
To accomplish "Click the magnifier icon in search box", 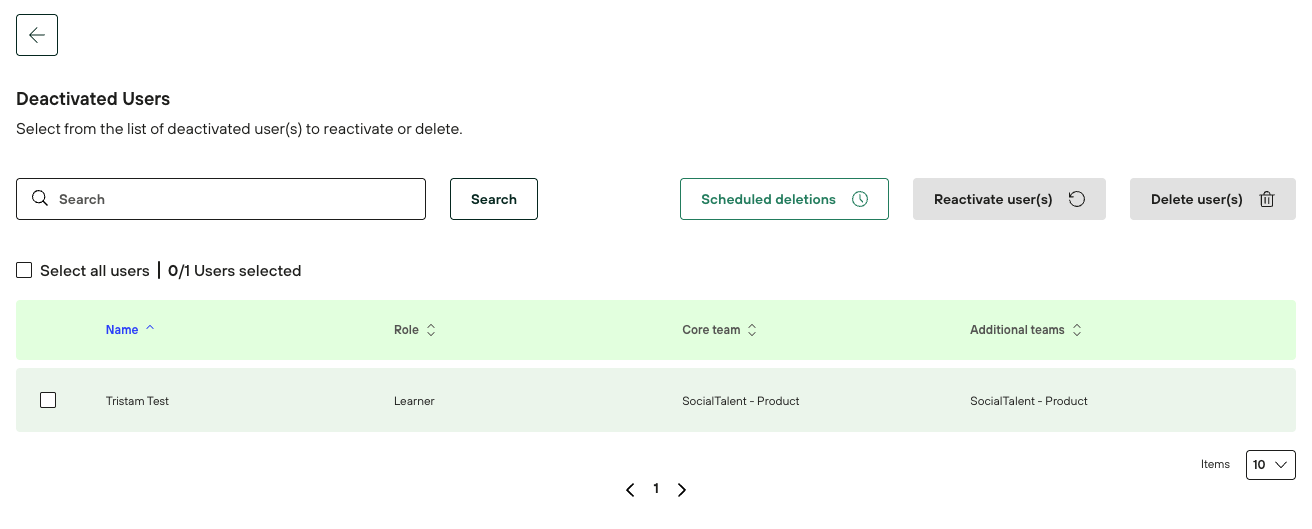I will coord(40,199).
